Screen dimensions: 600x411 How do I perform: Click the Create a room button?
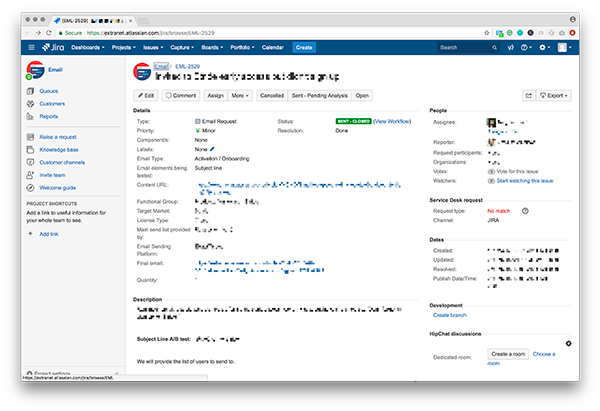pyautogui.click(x=508, y=354)
